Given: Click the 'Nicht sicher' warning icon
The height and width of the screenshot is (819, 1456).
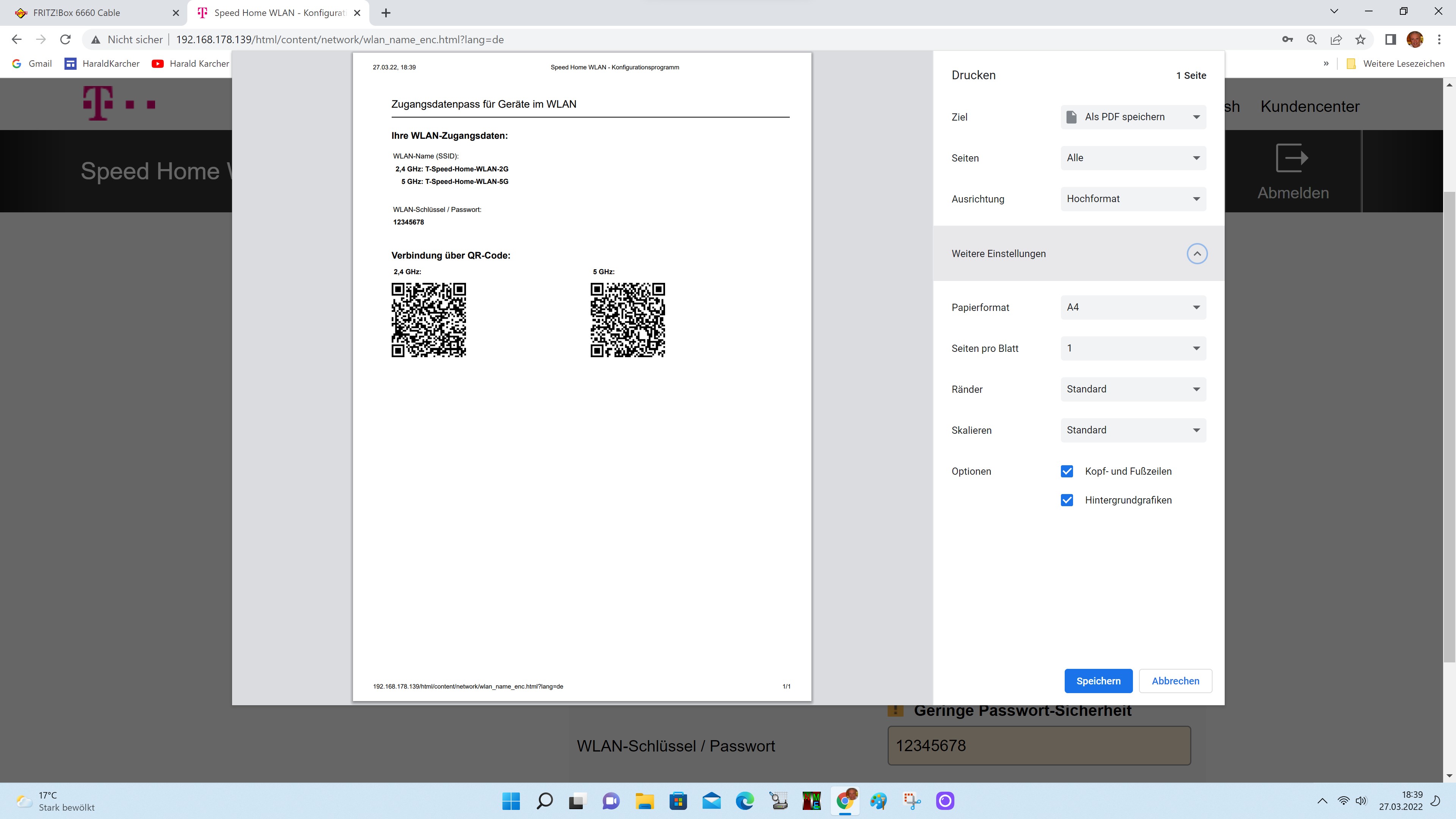Looking at the screenshot, I should tap(96, 39).
